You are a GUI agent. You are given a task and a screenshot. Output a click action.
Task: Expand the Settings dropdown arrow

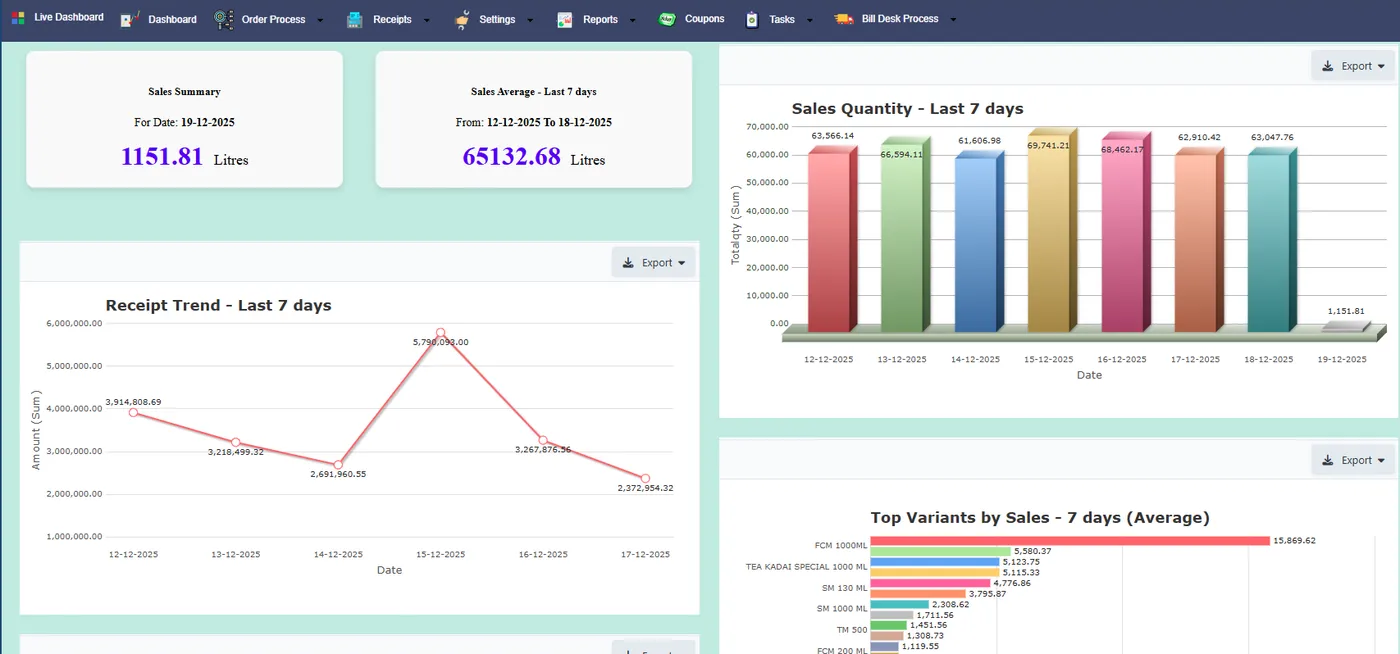[x=531, y=20]
